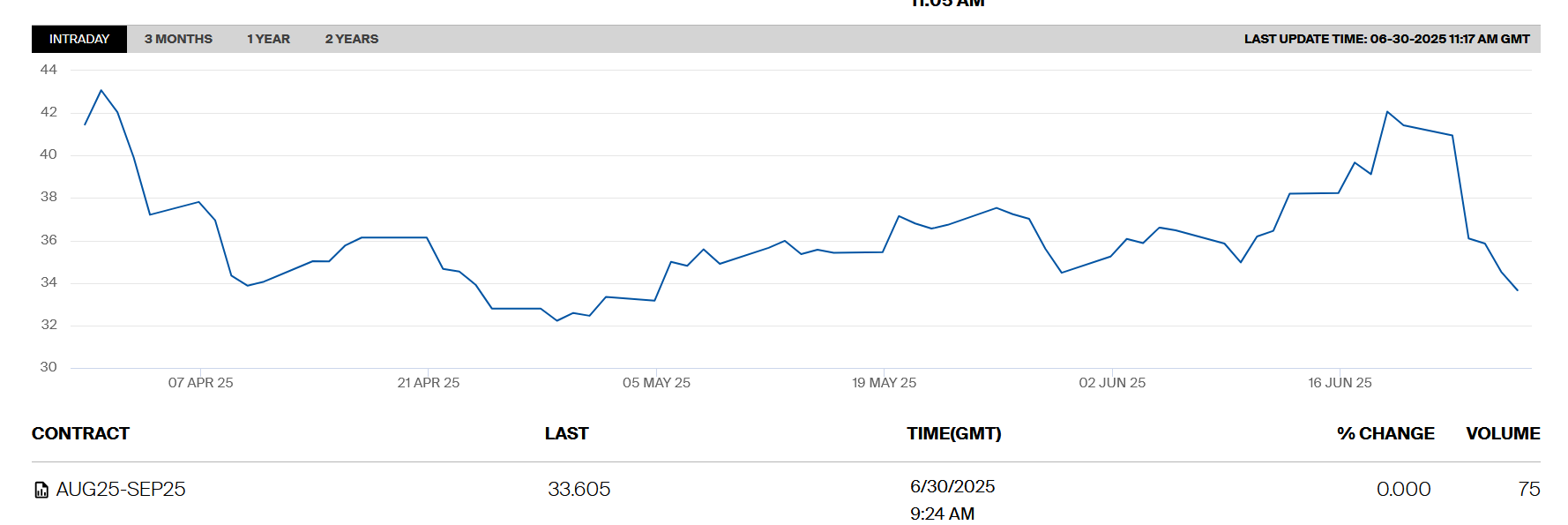The image size is (1568, 525).
Task: Show the 1 YEAR chart view
Action: (268, 39)
